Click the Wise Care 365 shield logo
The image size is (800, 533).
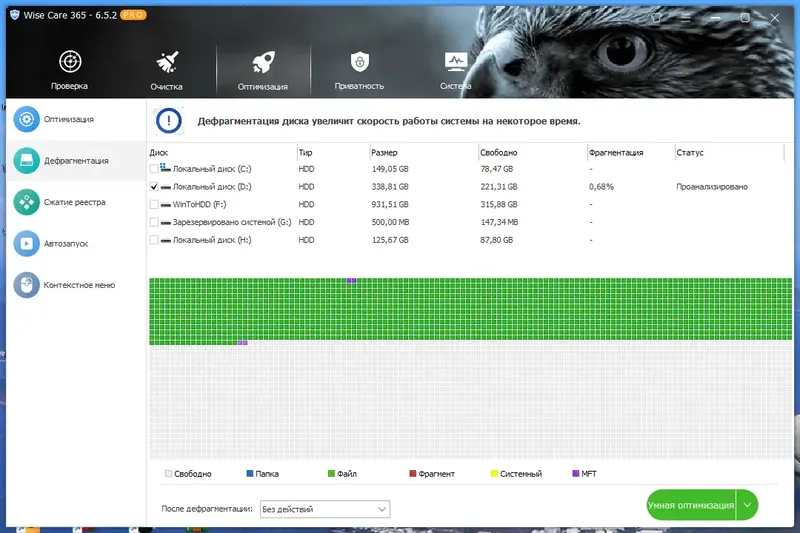[x=15, y=15]
